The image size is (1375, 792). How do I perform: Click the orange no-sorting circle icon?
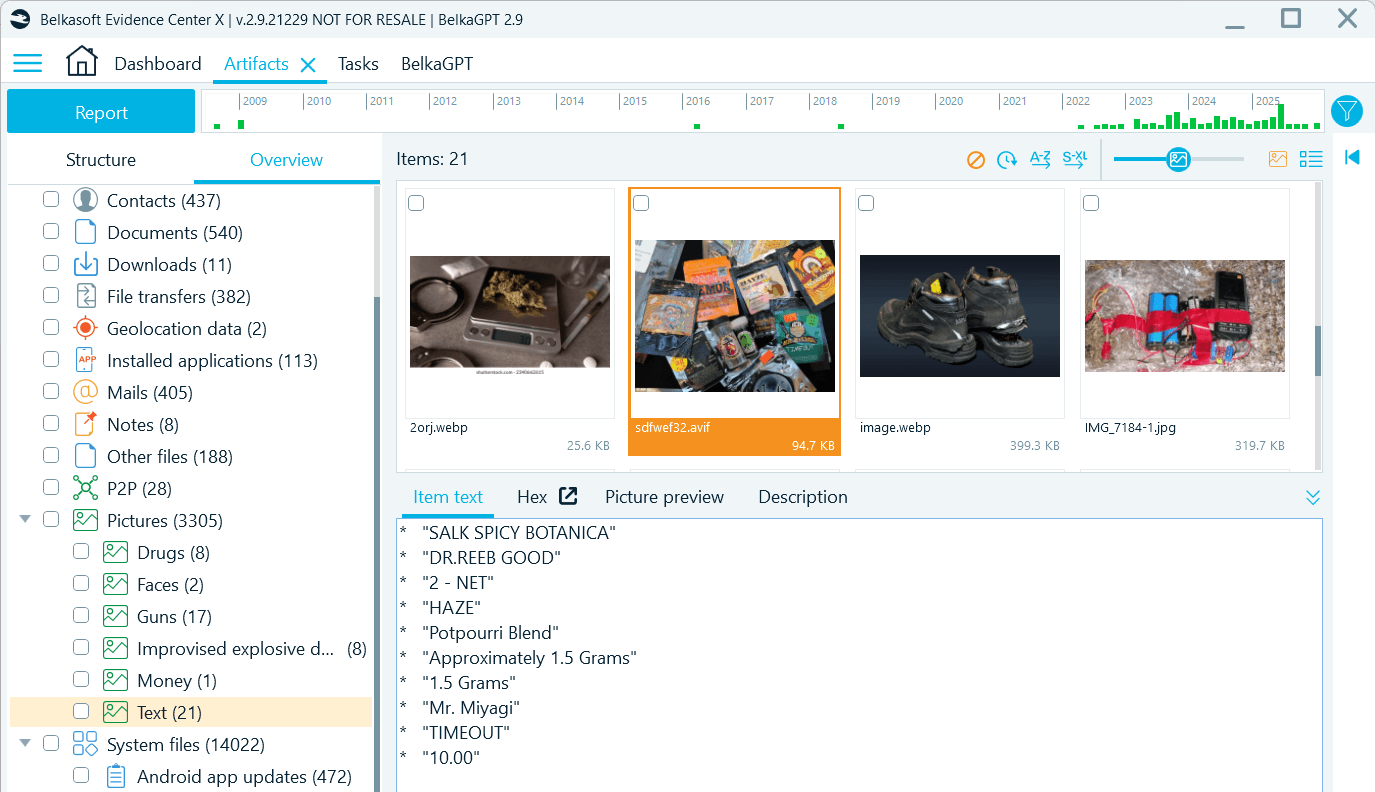(976, 159)
